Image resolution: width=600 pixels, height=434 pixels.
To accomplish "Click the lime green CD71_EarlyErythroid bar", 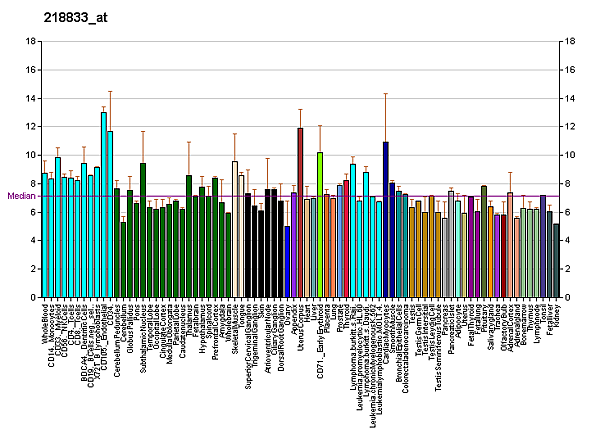I will pos(320,225).
